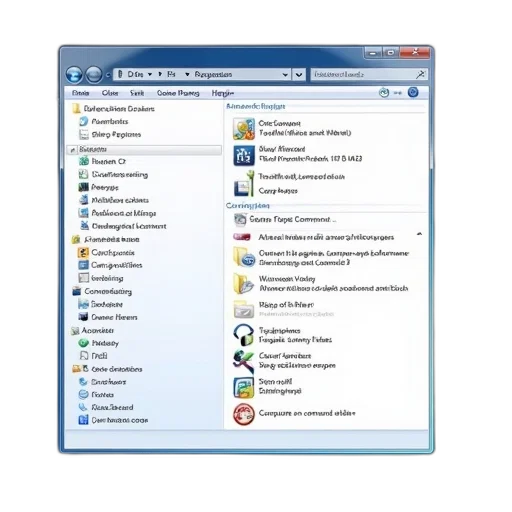Select the dark blue briefcase icon in navigation pane

click(x=77, y=291)
